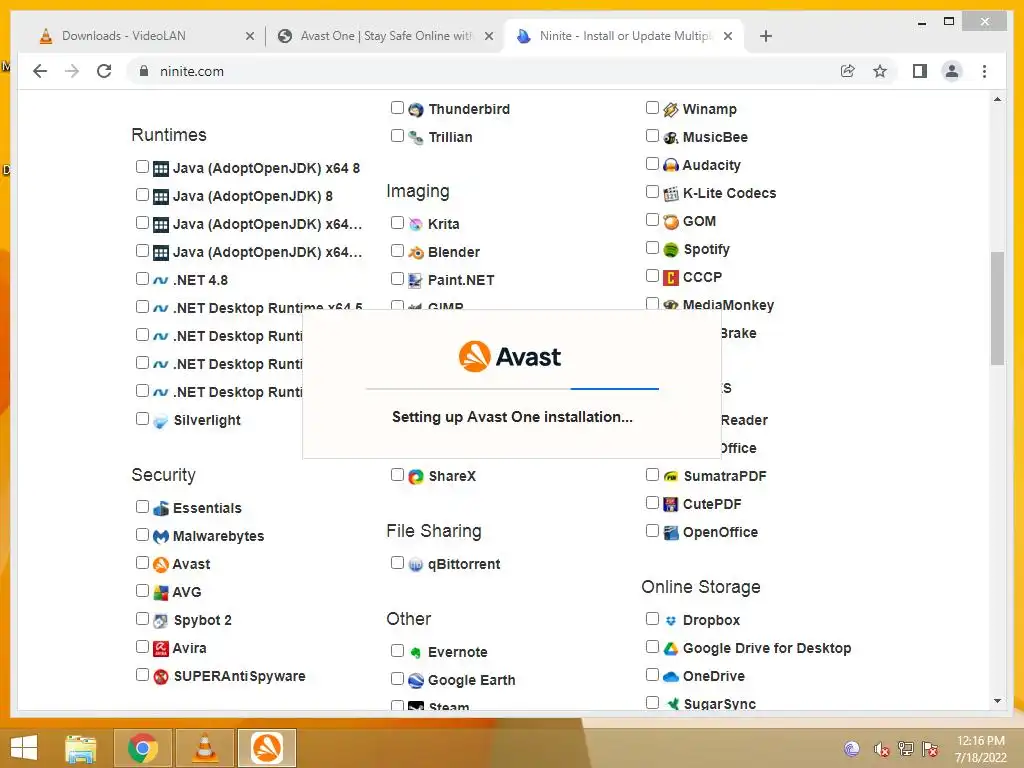
Task: Click the MusicBee icon
Action: coord(671,138)
